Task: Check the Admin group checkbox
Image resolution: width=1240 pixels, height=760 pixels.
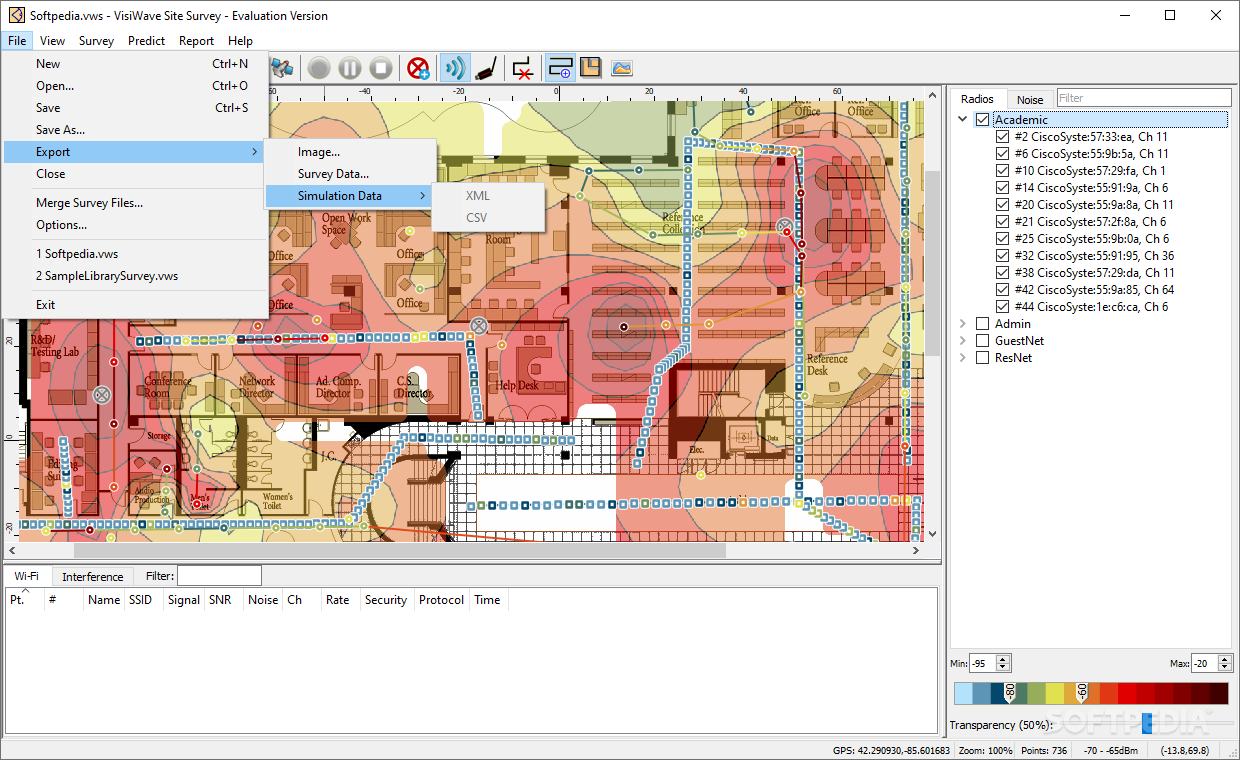Action: pos(982,324)
